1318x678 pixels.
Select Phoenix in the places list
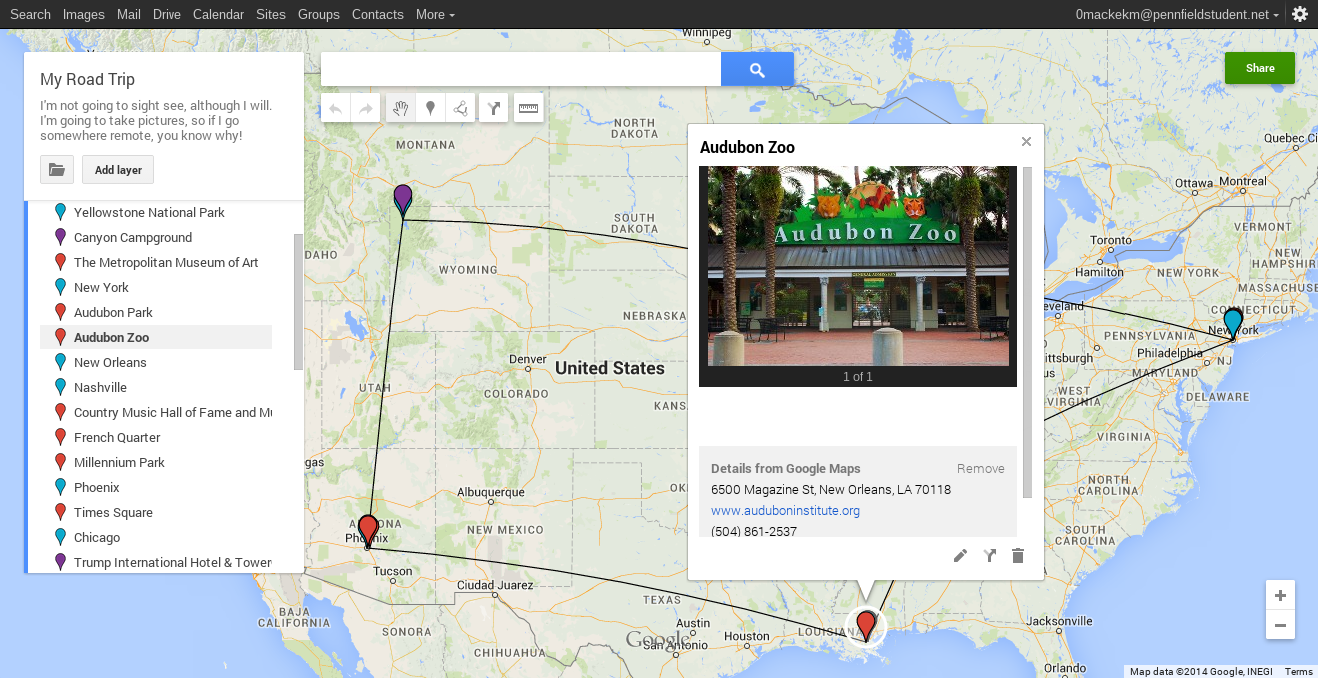point(97,487)
